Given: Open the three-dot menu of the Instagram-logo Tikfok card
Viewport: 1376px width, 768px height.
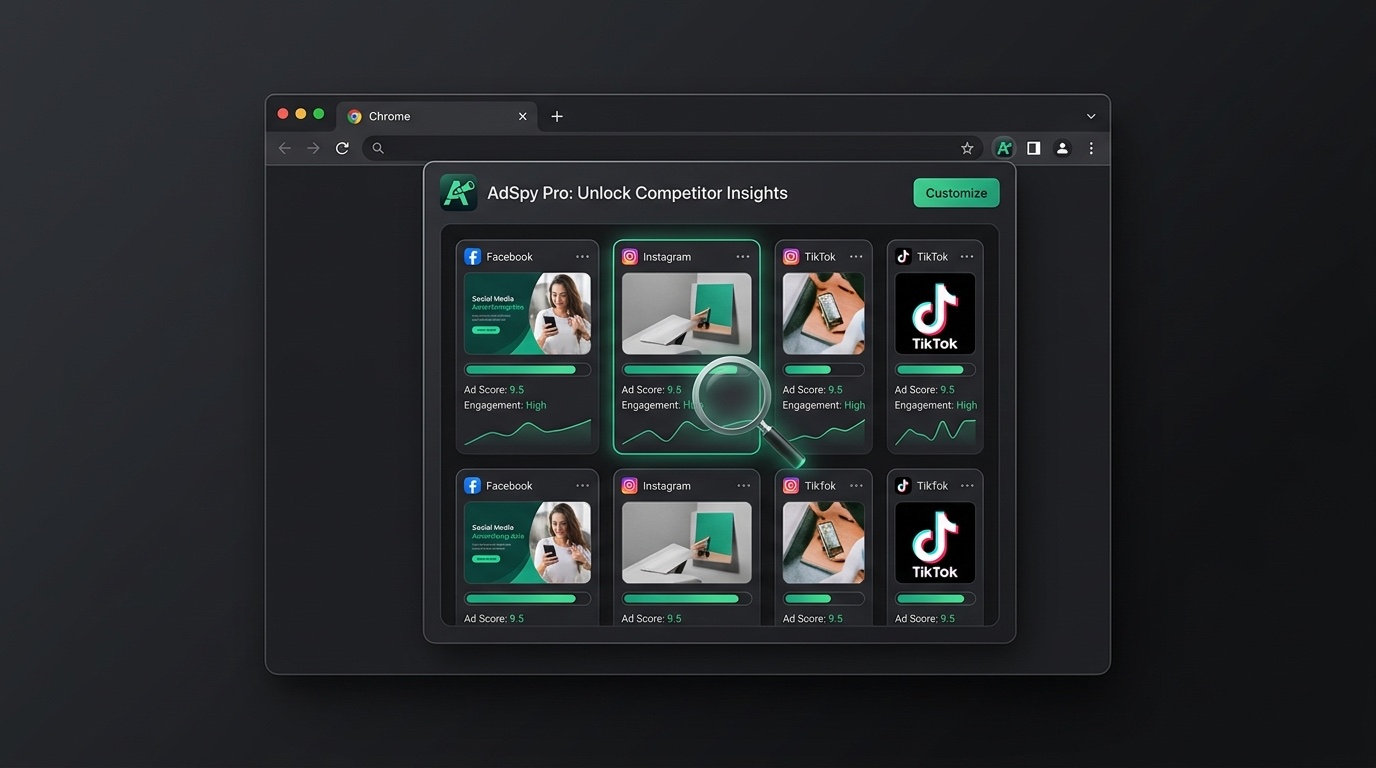Looking at the screenshot, I should 856,486.
